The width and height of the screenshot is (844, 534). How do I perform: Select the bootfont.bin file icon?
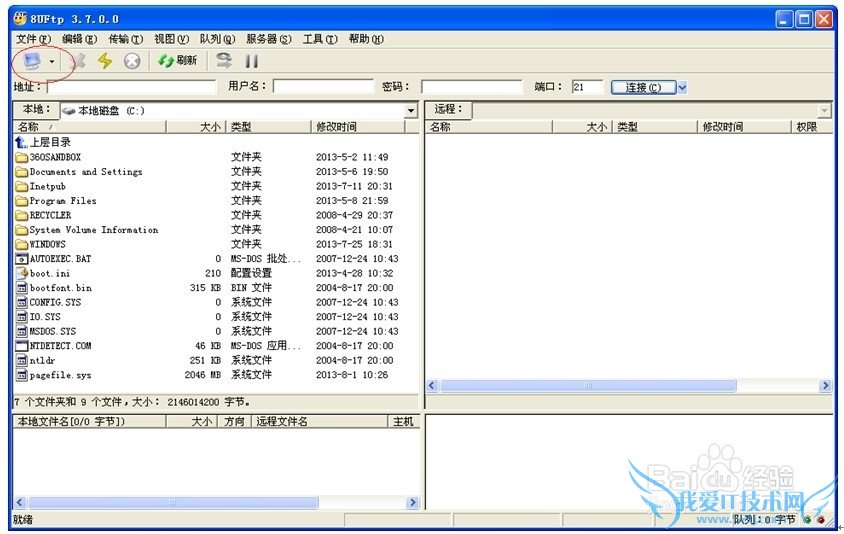tap(22, 288)
